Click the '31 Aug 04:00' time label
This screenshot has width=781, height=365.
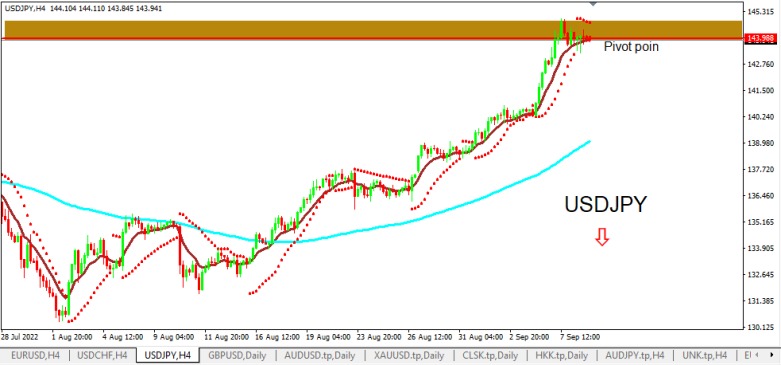click(482, 337)
